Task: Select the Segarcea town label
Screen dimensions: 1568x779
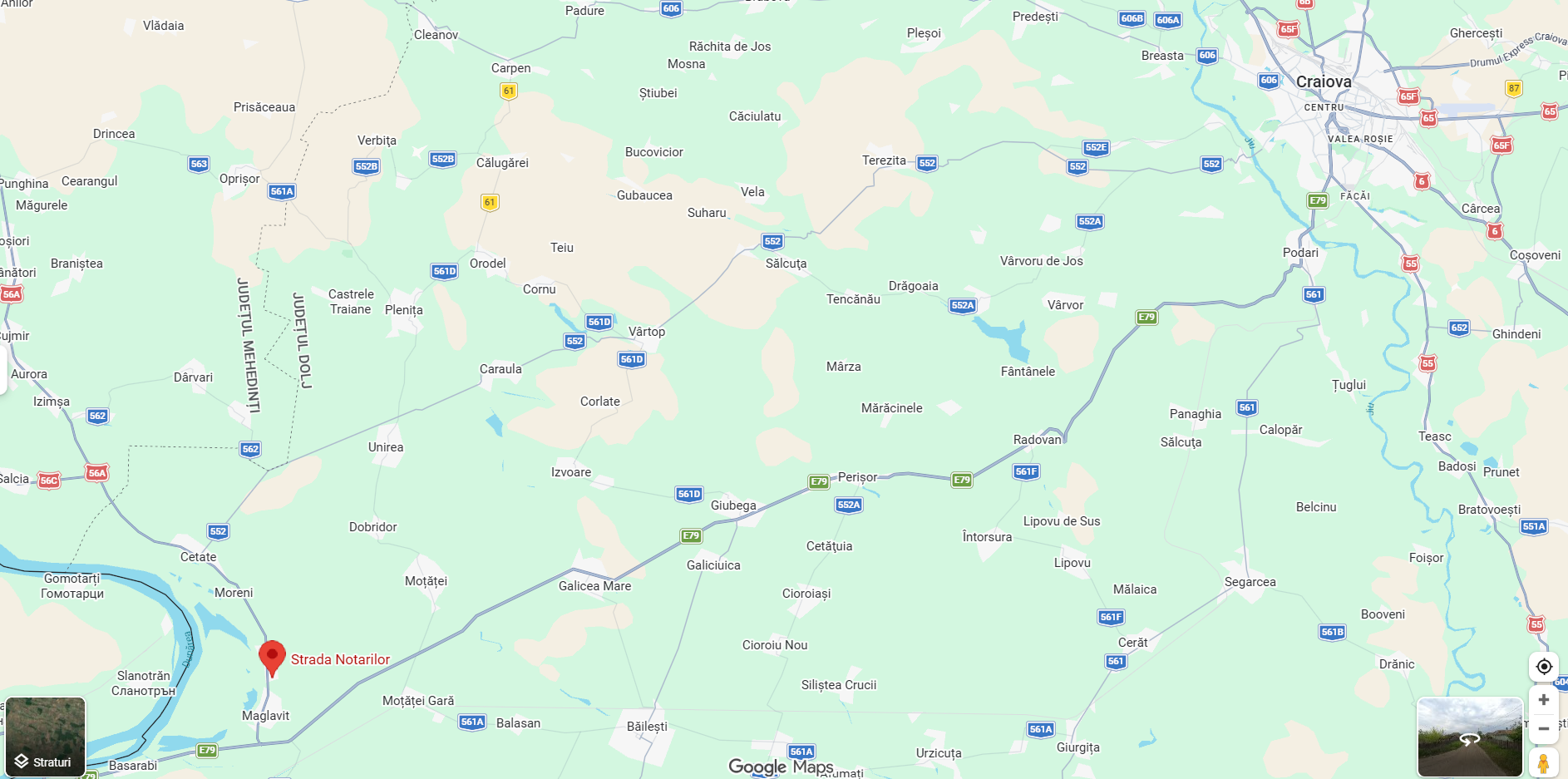Action: tap(1250, 582)
